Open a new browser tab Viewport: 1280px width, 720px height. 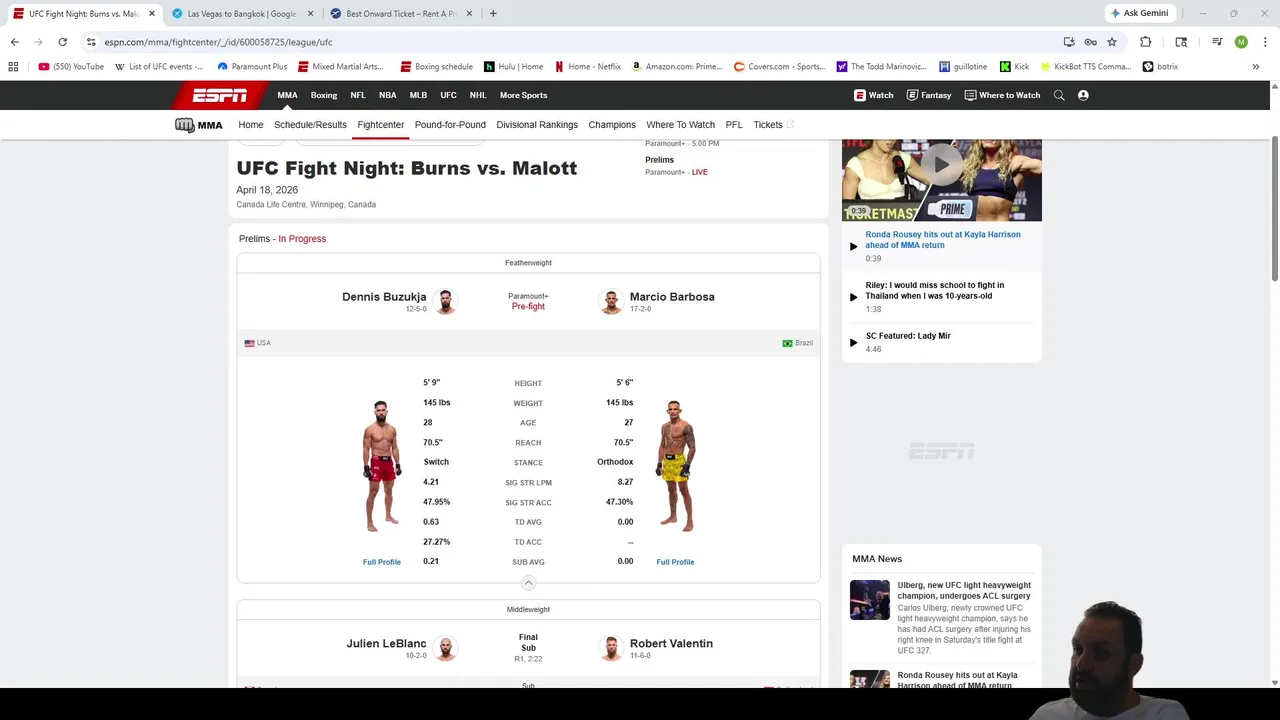click(x=493, y=14)
